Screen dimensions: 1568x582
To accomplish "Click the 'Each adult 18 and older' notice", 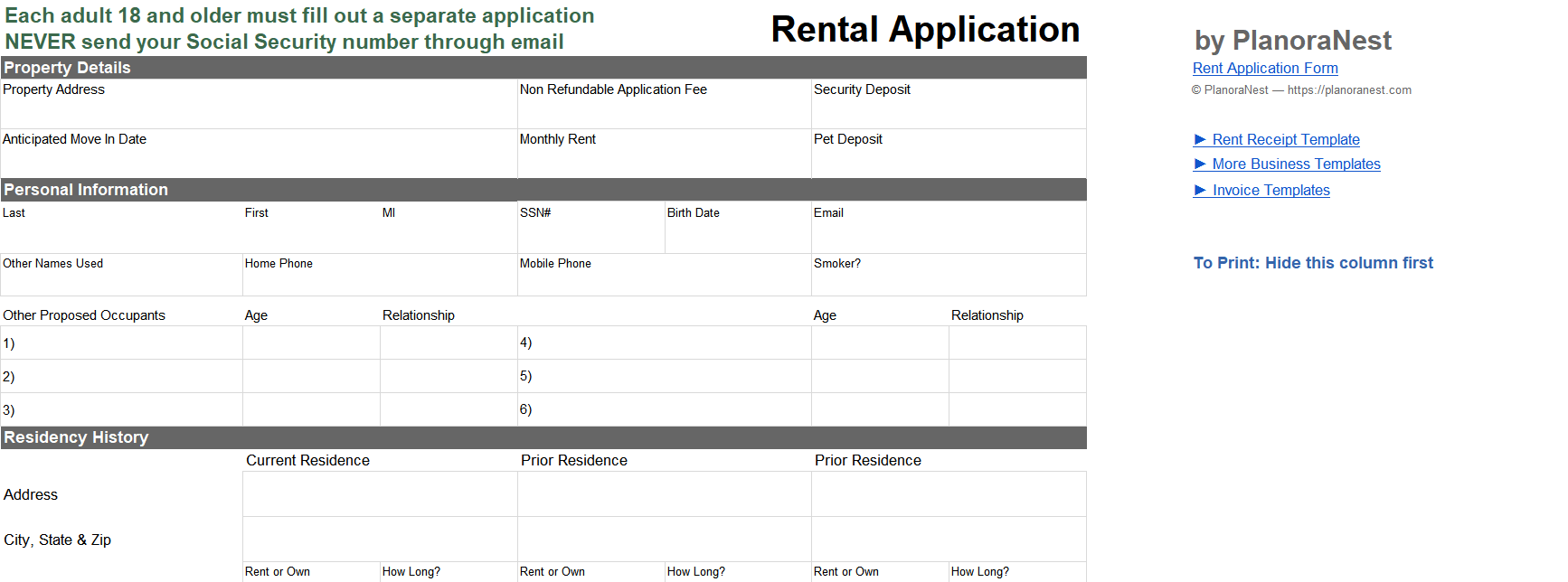I will [299, 15].
